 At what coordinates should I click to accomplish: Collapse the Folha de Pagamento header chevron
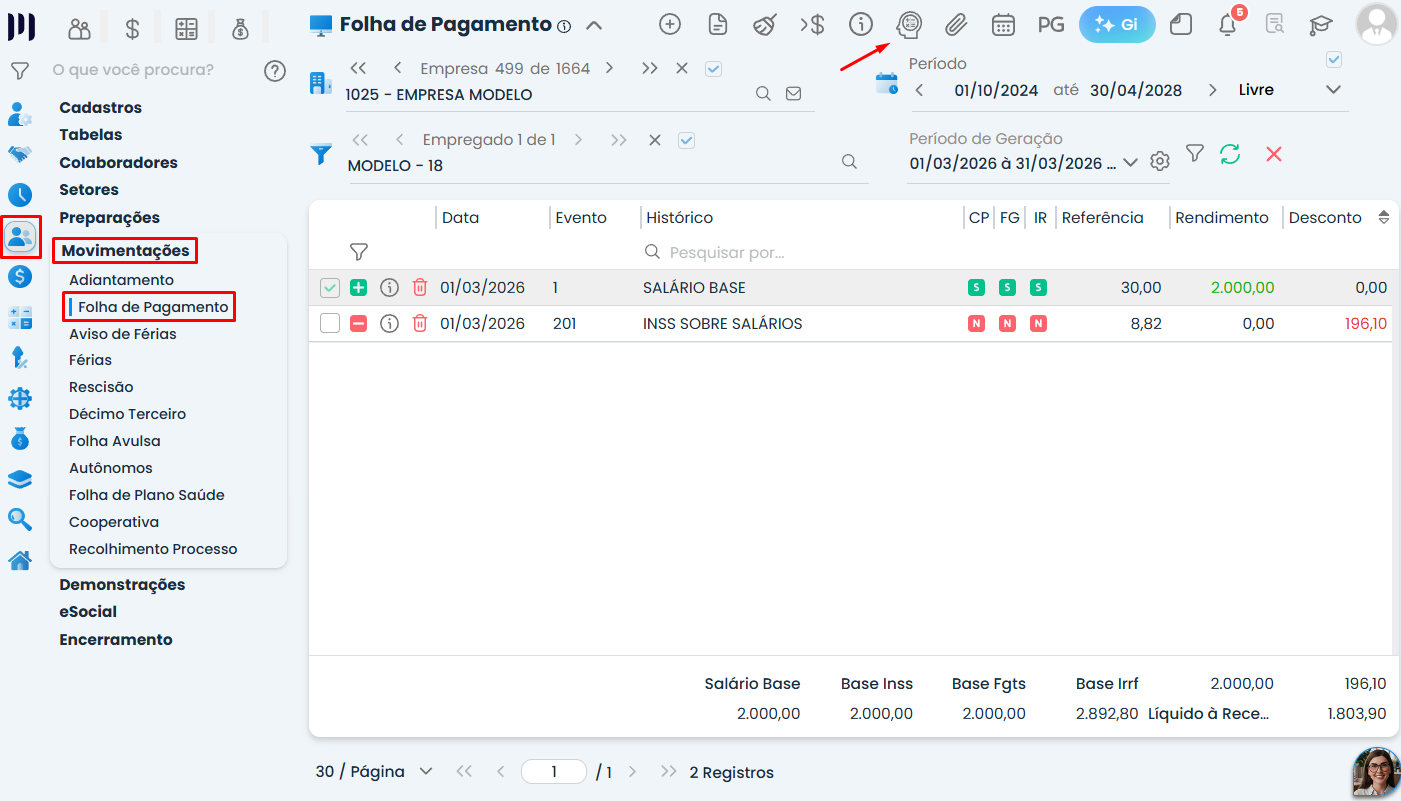(x=594, y=25)
